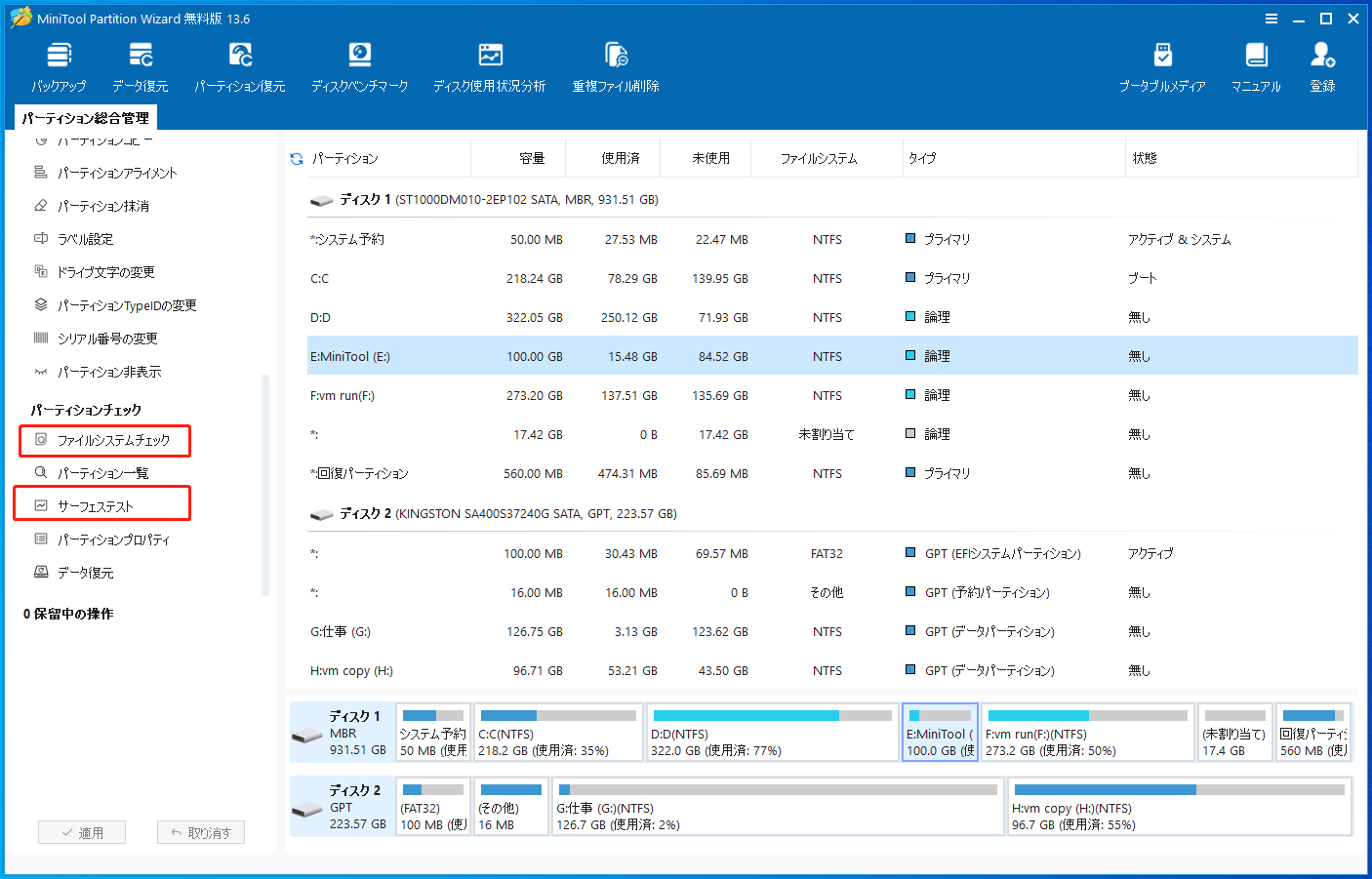Choose ラベル設定 in sidebar
The height and width of the screenshot is (879, 1372).
[x=85, y=239]
